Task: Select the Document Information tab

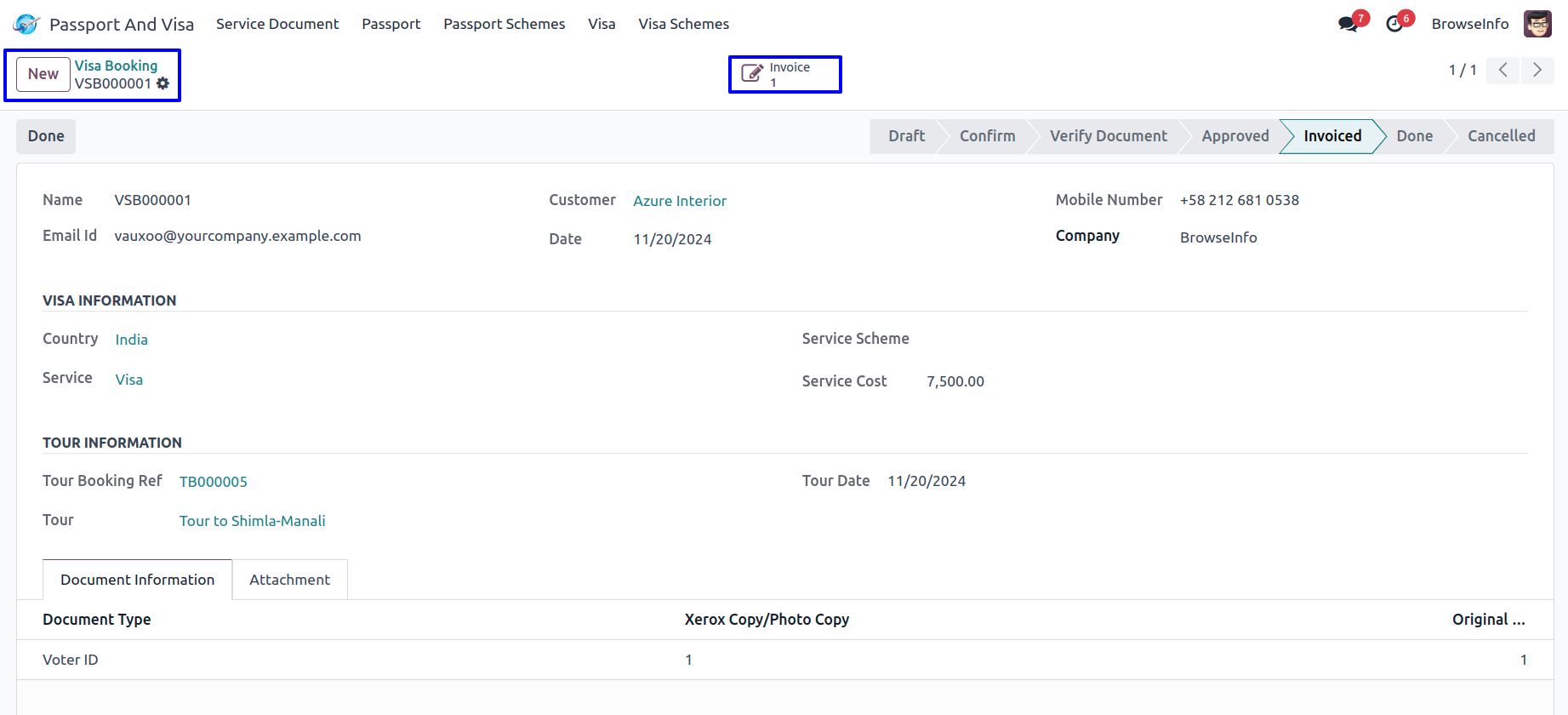Action: (x=137, y=580)
